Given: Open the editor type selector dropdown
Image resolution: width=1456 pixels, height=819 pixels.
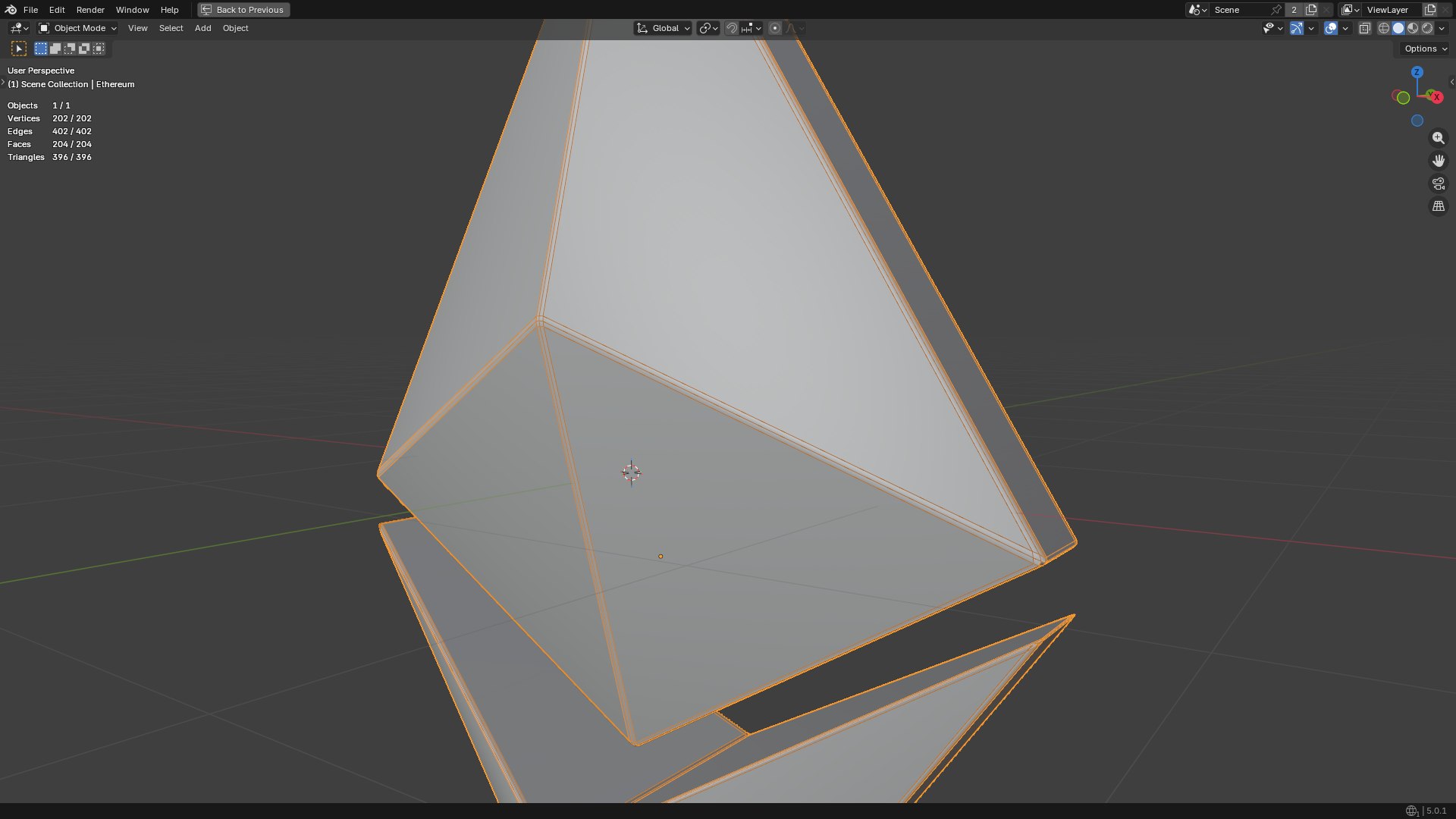Looking at the screenshot, I should click(19, 28).
